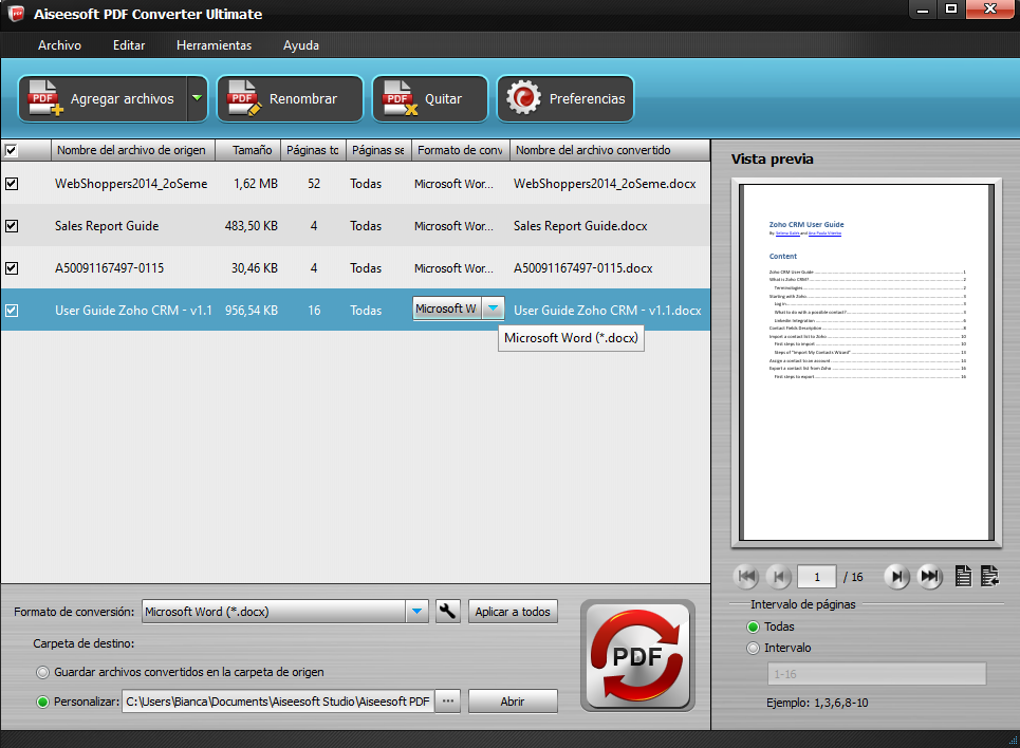Start conversion with the big PDF button
The width and height of the screenshot is (1020, 748).
coord(638,656)
